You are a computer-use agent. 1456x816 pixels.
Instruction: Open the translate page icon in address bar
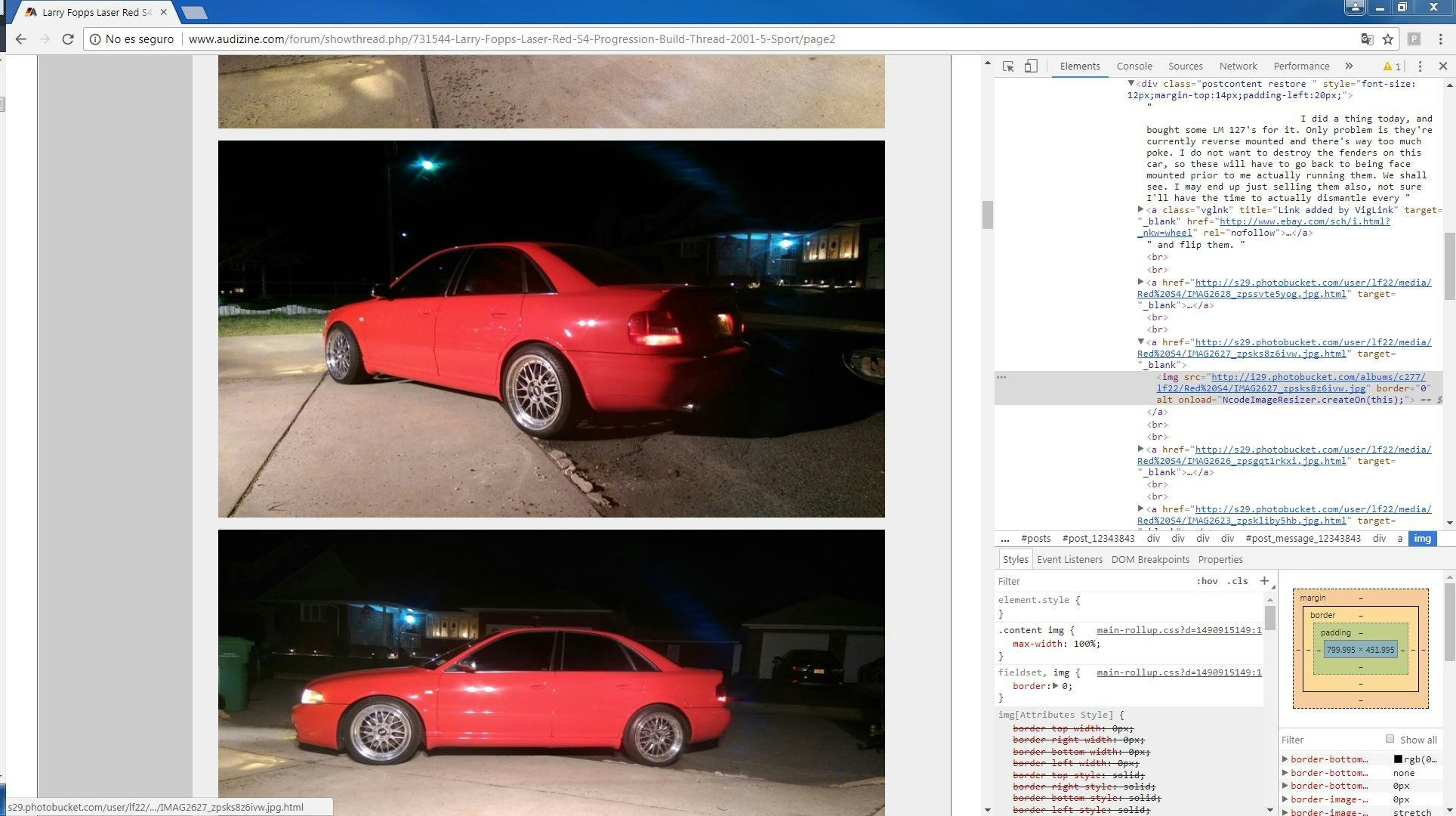pyautogui.click(x=1367, y=39)
